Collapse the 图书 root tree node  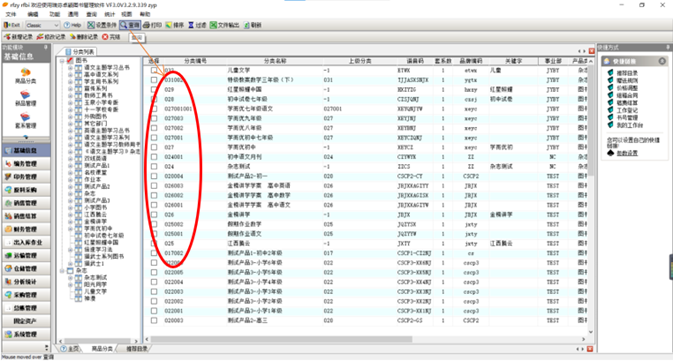62,61
